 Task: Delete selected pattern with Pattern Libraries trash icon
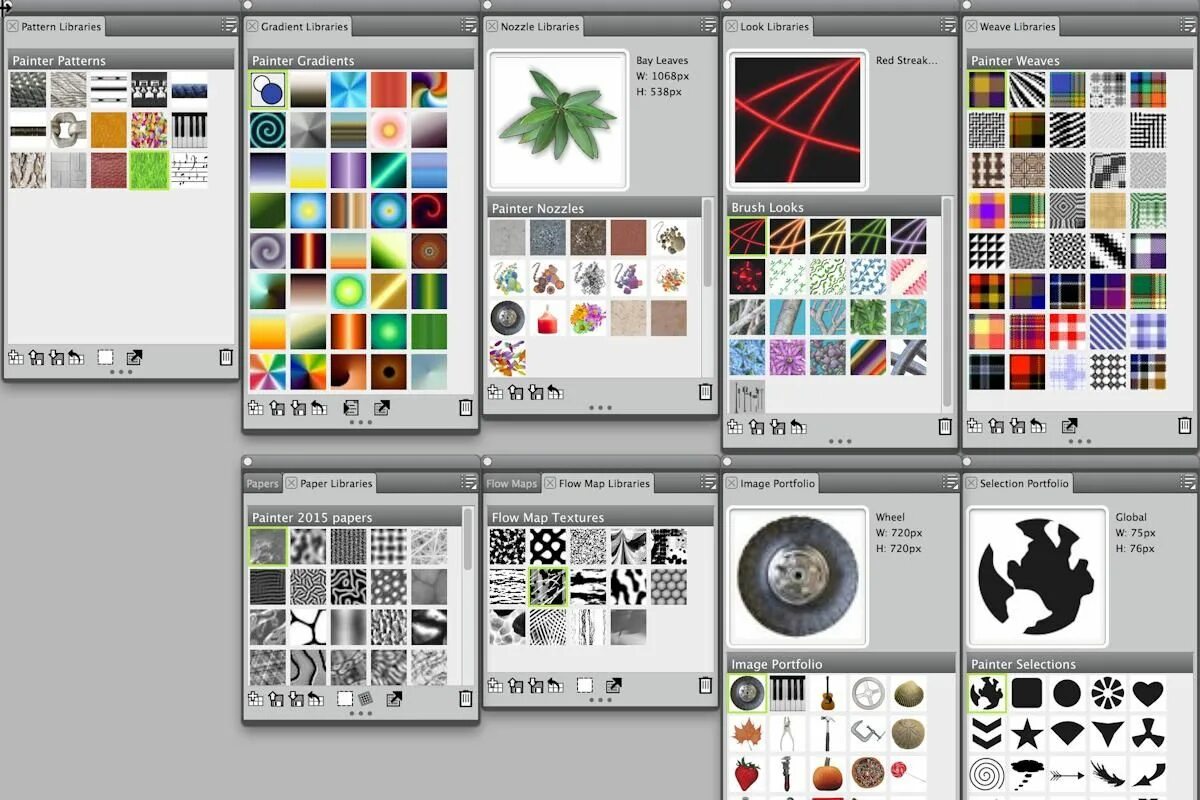tap(226, 357)
